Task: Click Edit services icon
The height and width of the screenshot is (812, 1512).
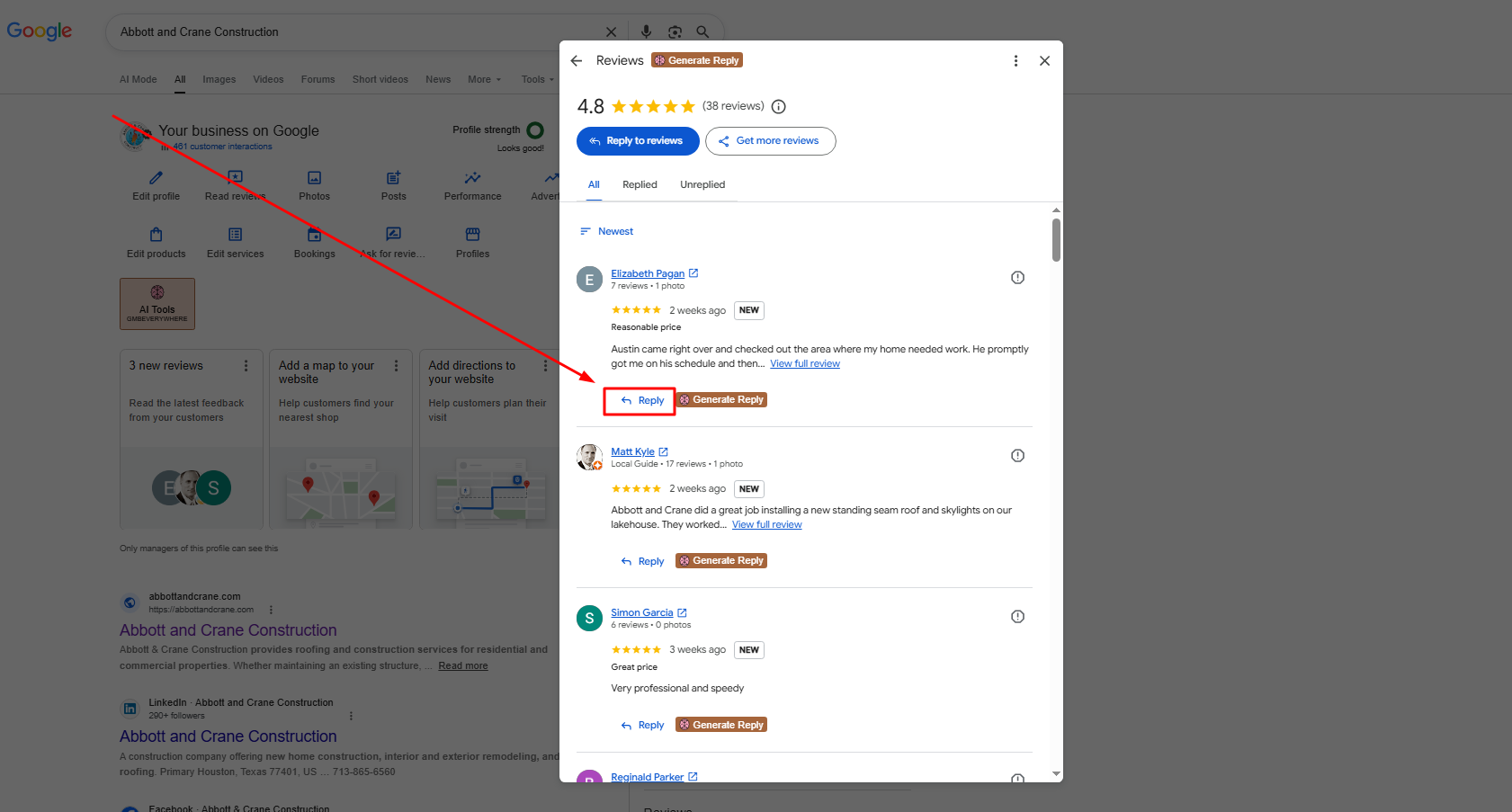Action: coord(235,235)
